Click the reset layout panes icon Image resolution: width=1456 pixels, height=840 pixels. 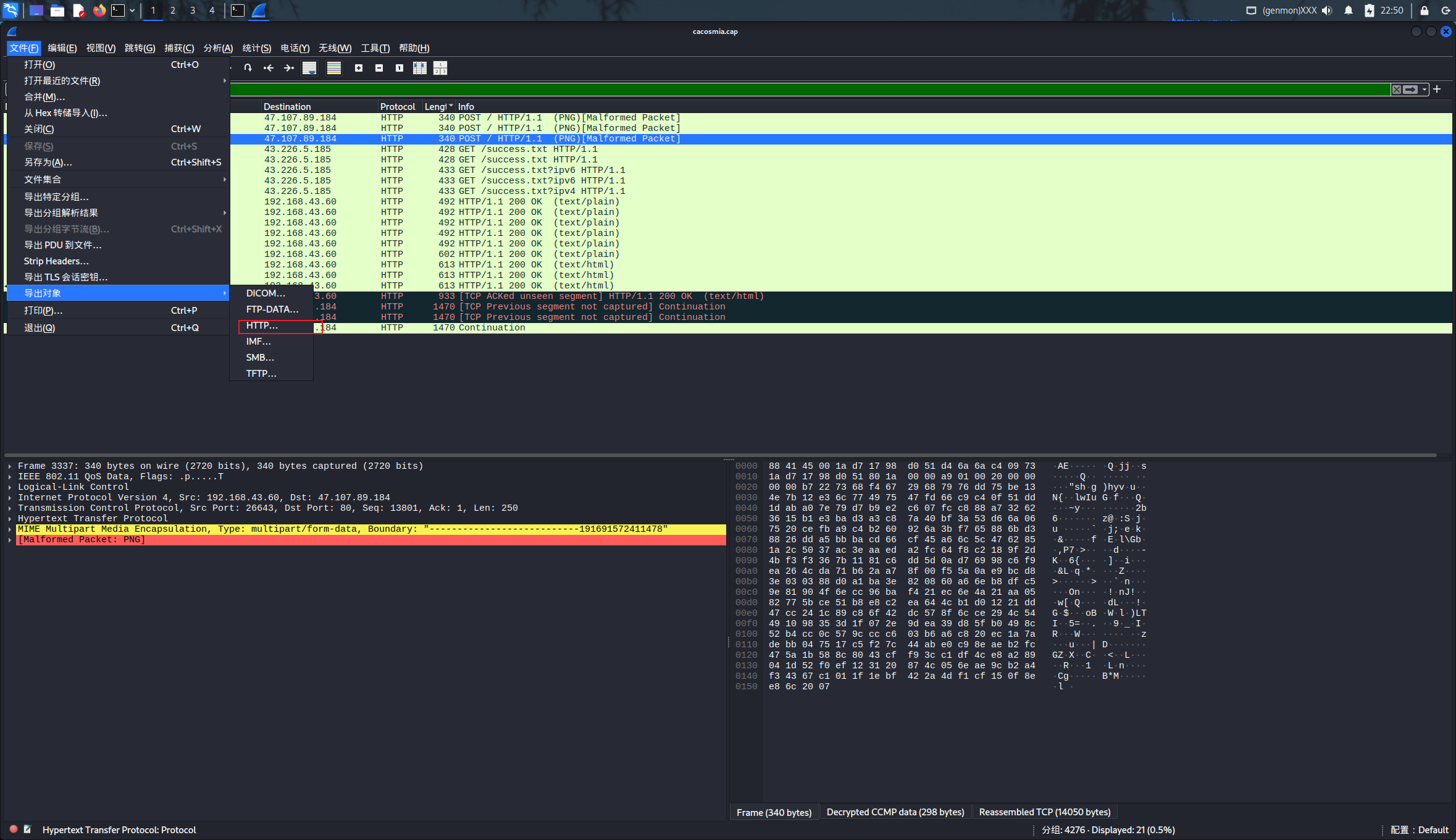(x=440, y=68)
